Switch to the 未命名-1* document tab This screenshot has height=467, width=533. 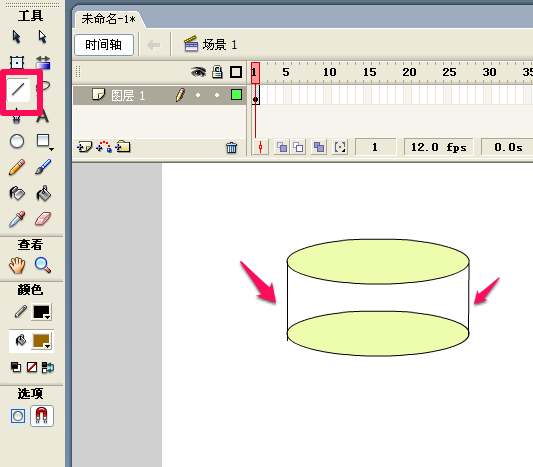[x=108, y=19]
